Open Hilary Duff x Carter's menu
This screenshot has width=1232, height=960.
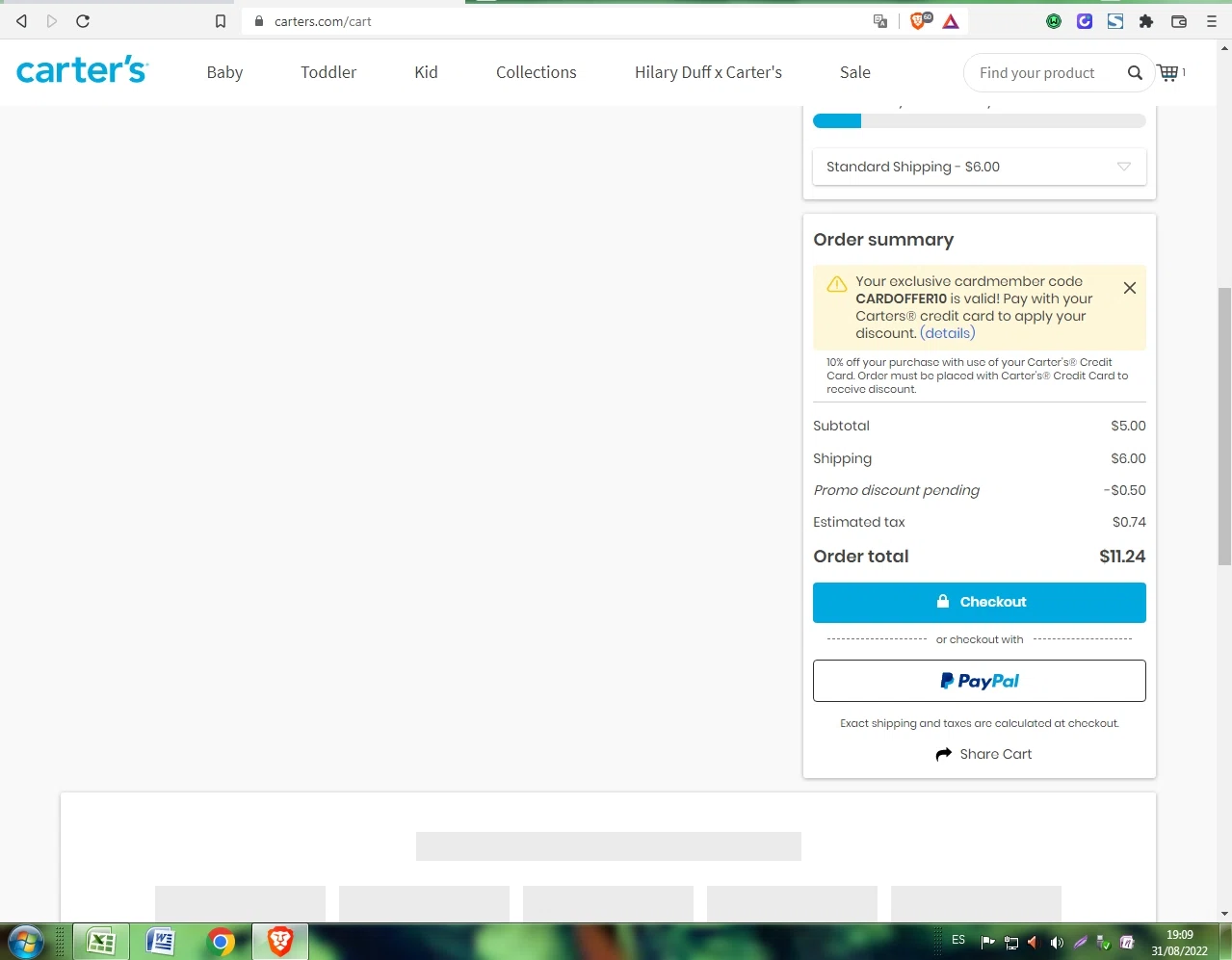(708, 72)
